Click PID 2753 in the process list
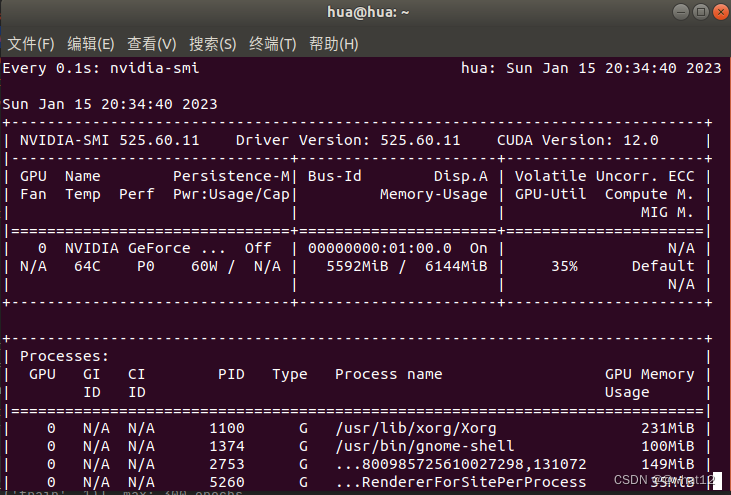 [x=227, y=464]
